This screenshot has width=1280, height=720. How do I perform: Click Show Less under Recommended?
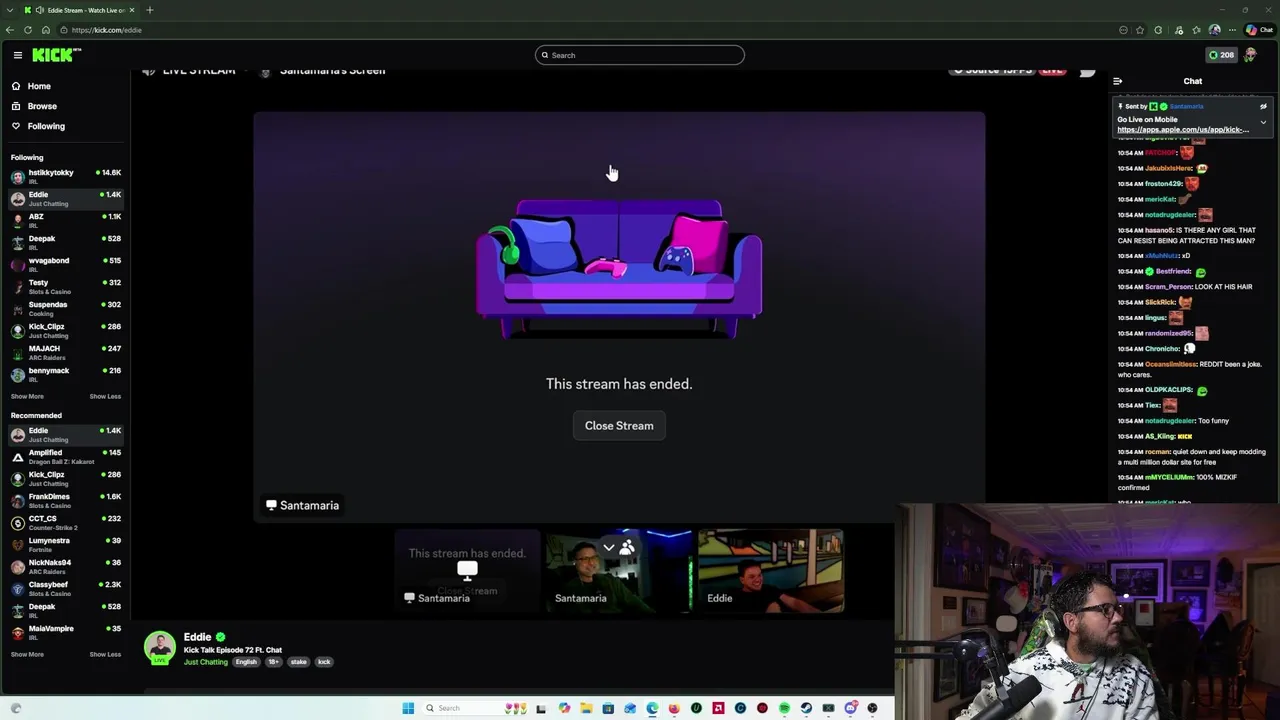(105, 654)
